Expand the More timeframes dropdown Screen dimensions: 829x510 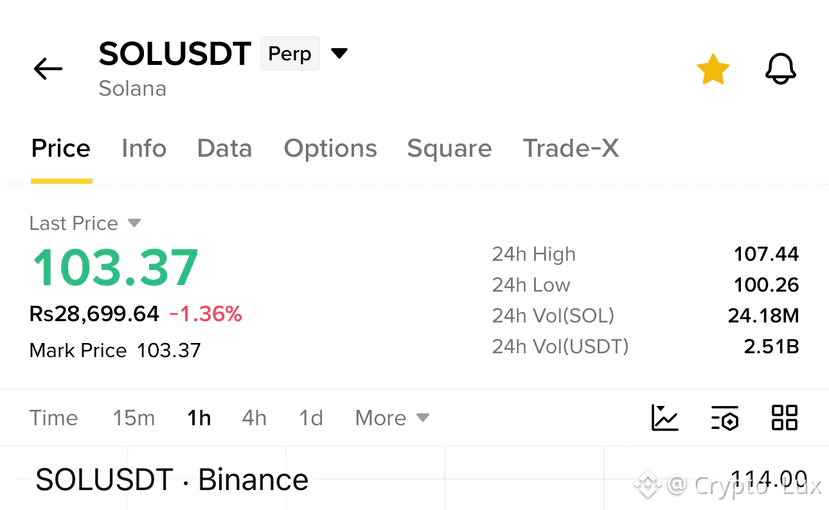[x=392, y=418]
